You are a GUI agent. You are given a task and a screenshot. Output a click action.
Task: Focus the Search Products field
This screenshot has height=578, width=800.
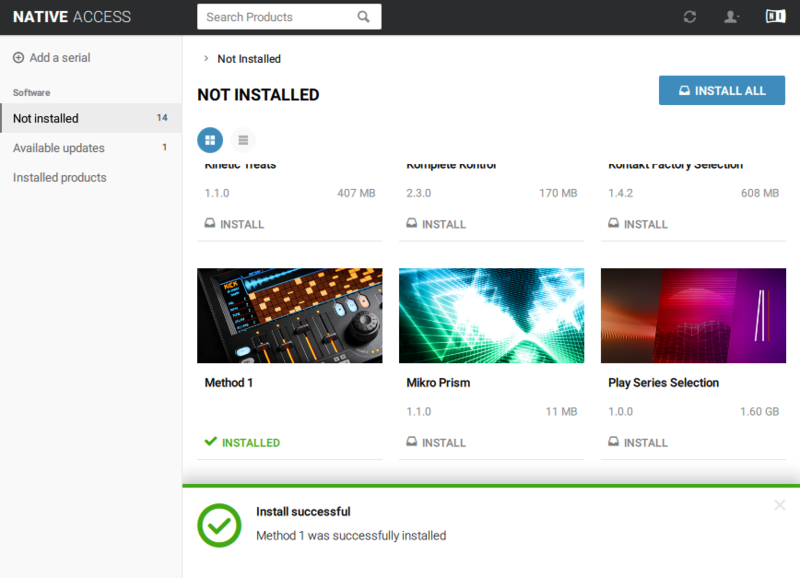(289, 17)
